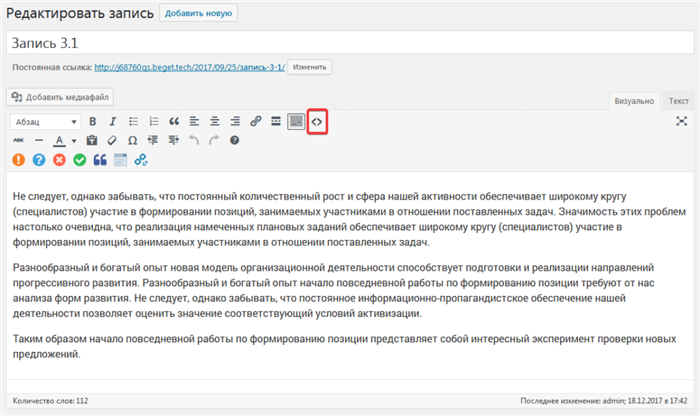Toggle italic formatting

point(112,121)
